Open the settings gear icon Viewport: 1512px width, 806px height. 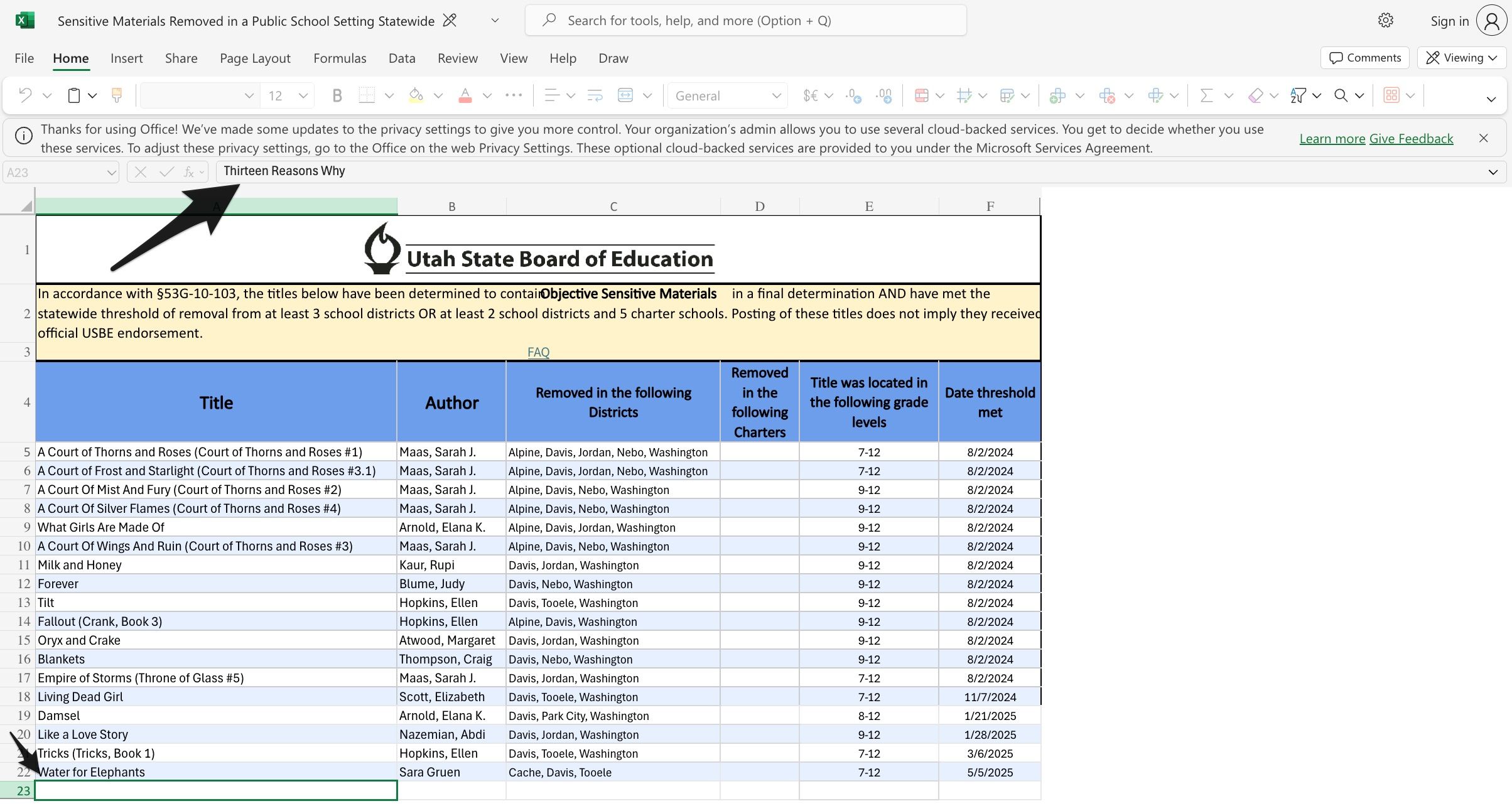(1385, 21)
